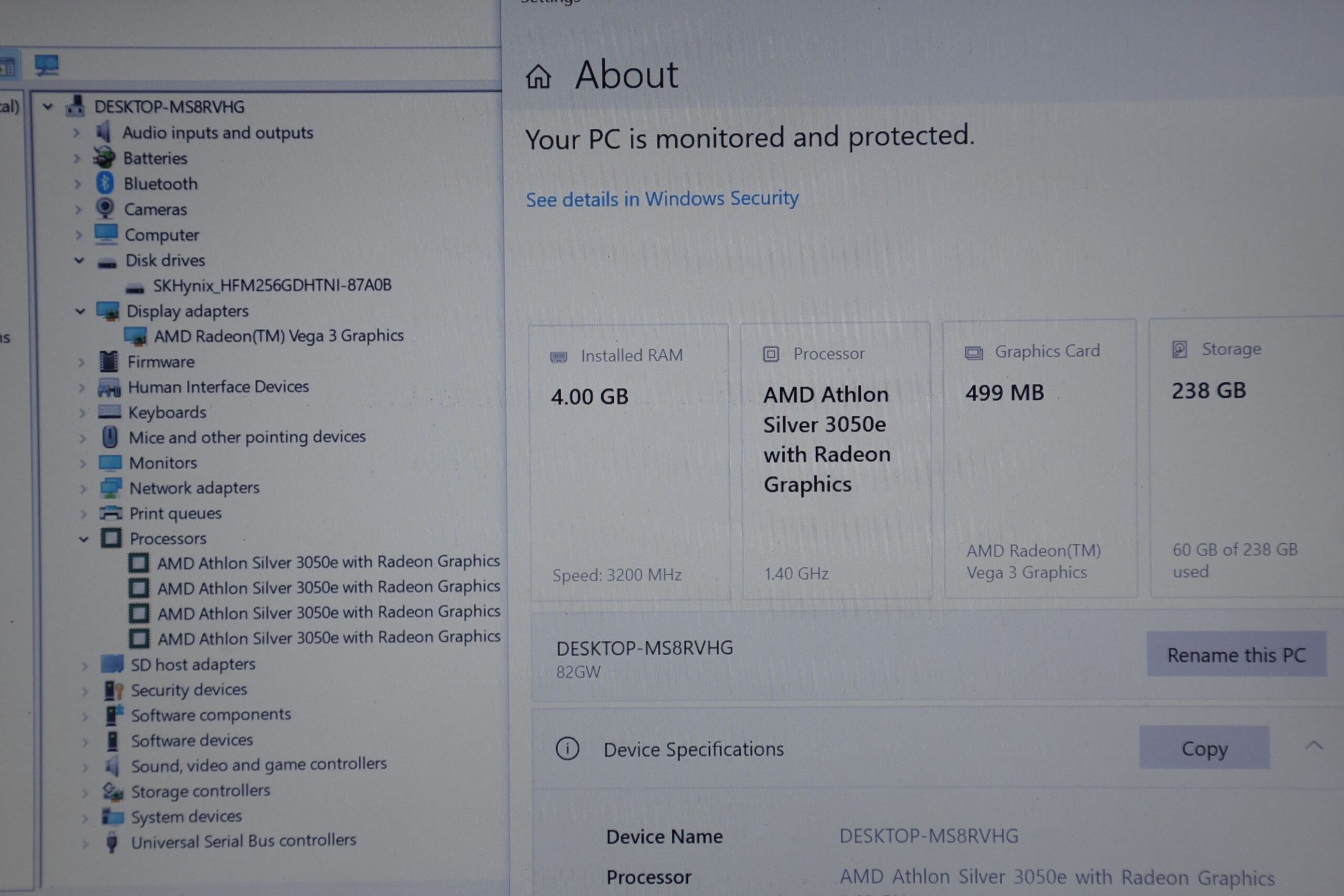This screenshot has height=896, width=1344.
Task: Click the 'Speed: 3200 MHz' text
Action: point(617,574)
